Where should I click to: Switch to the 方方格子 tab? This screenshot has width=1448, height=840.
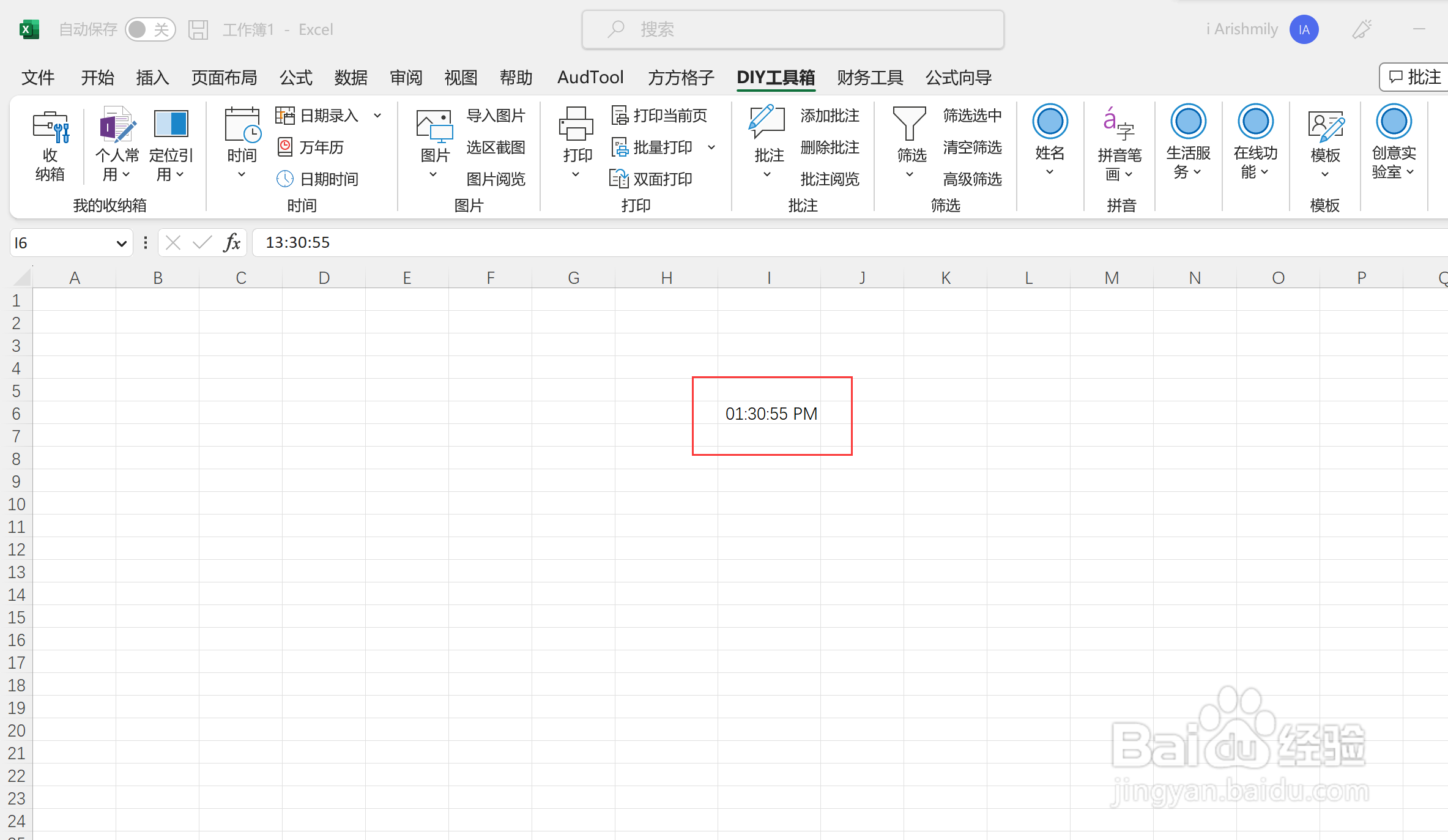681,78
